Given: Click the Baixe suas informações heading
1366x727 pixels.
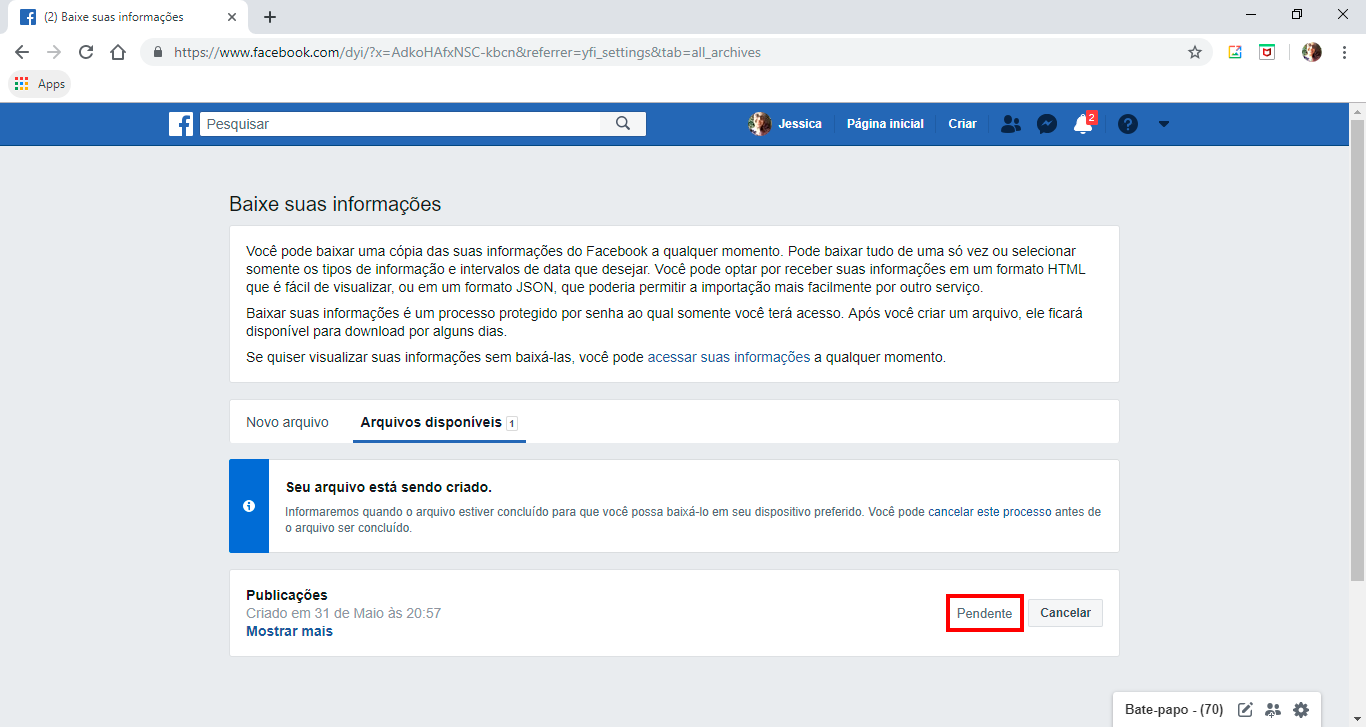Looking at the screenshot, I should (335, 204).
